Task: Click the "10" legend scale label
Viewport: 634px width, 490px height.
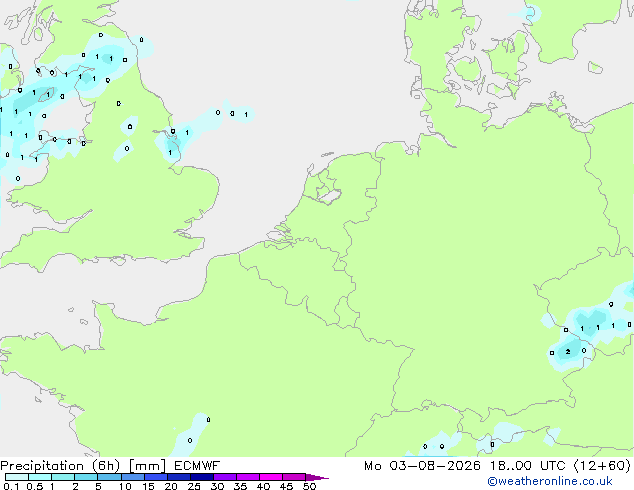Action: click(x=125, y=486)
